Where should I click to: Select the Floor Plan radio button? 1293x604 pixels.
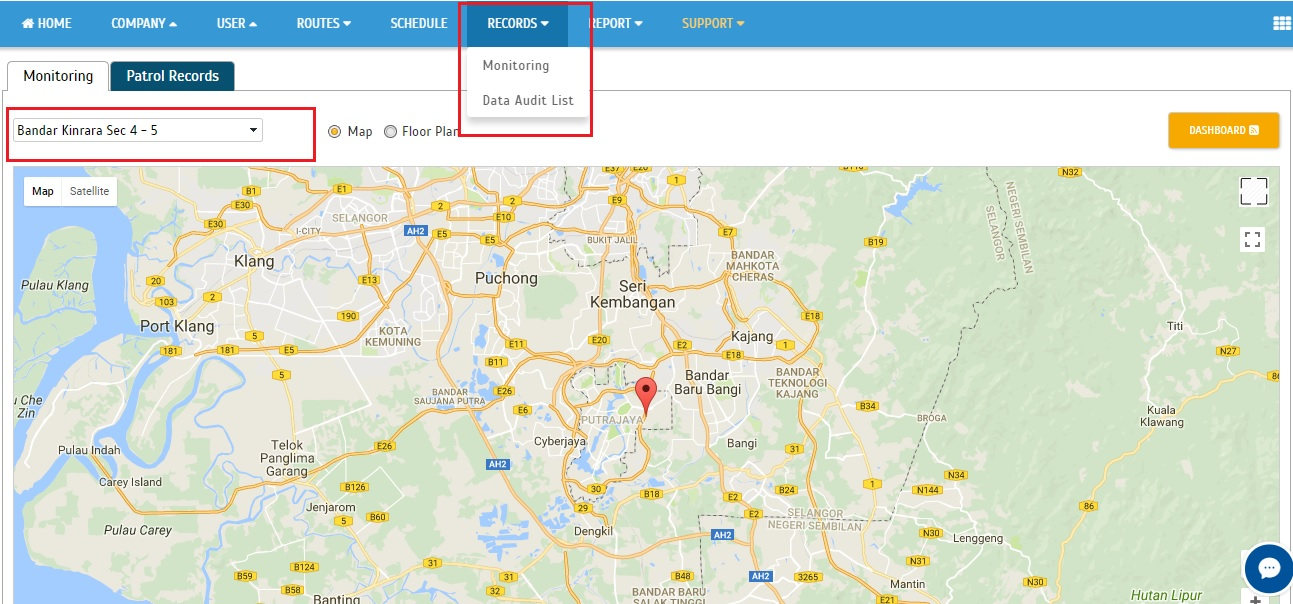(390, 131)
